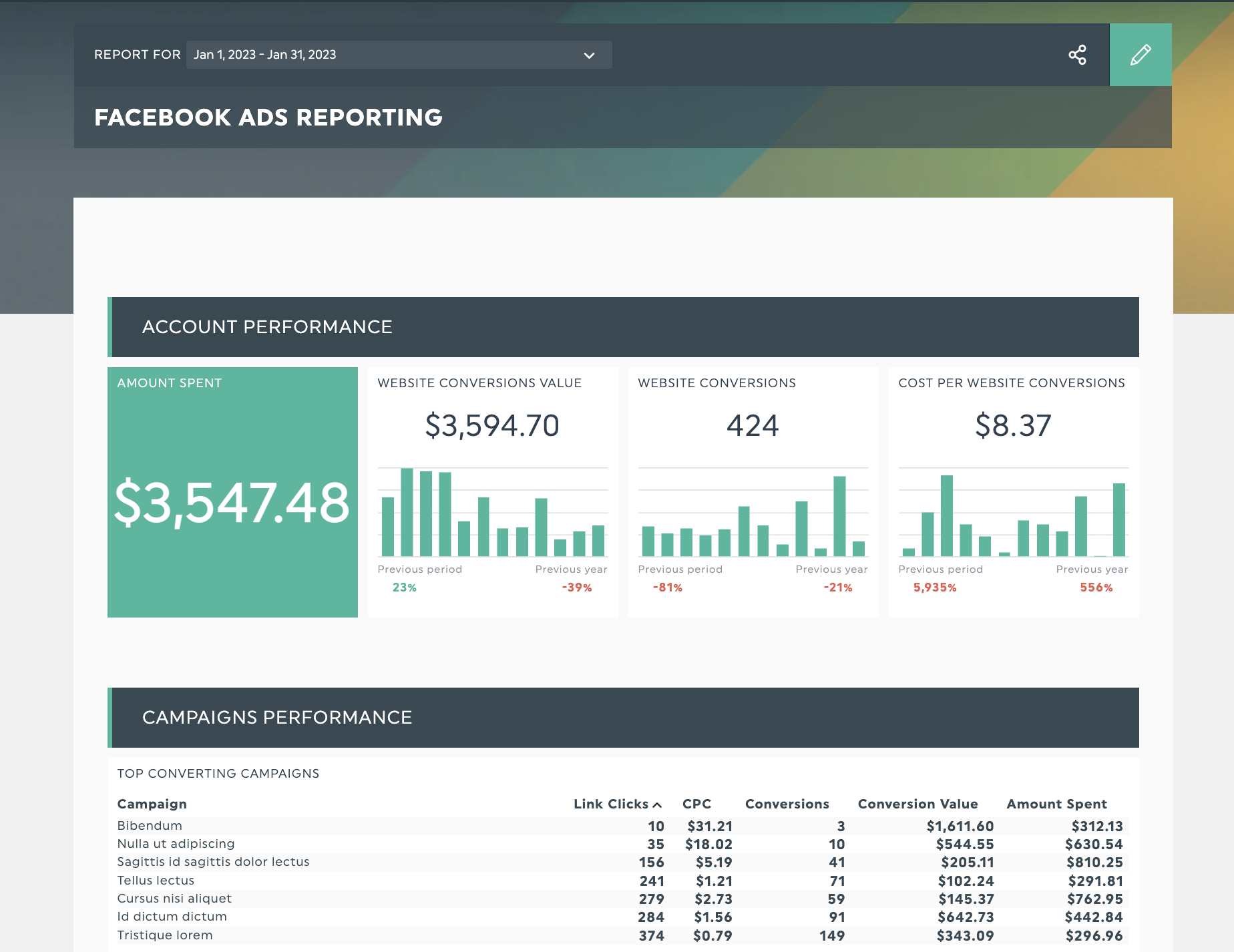Select the Nulla ut adipiscing campaign row
This screenshot has height=952, width=1234.
coord(176,844)
